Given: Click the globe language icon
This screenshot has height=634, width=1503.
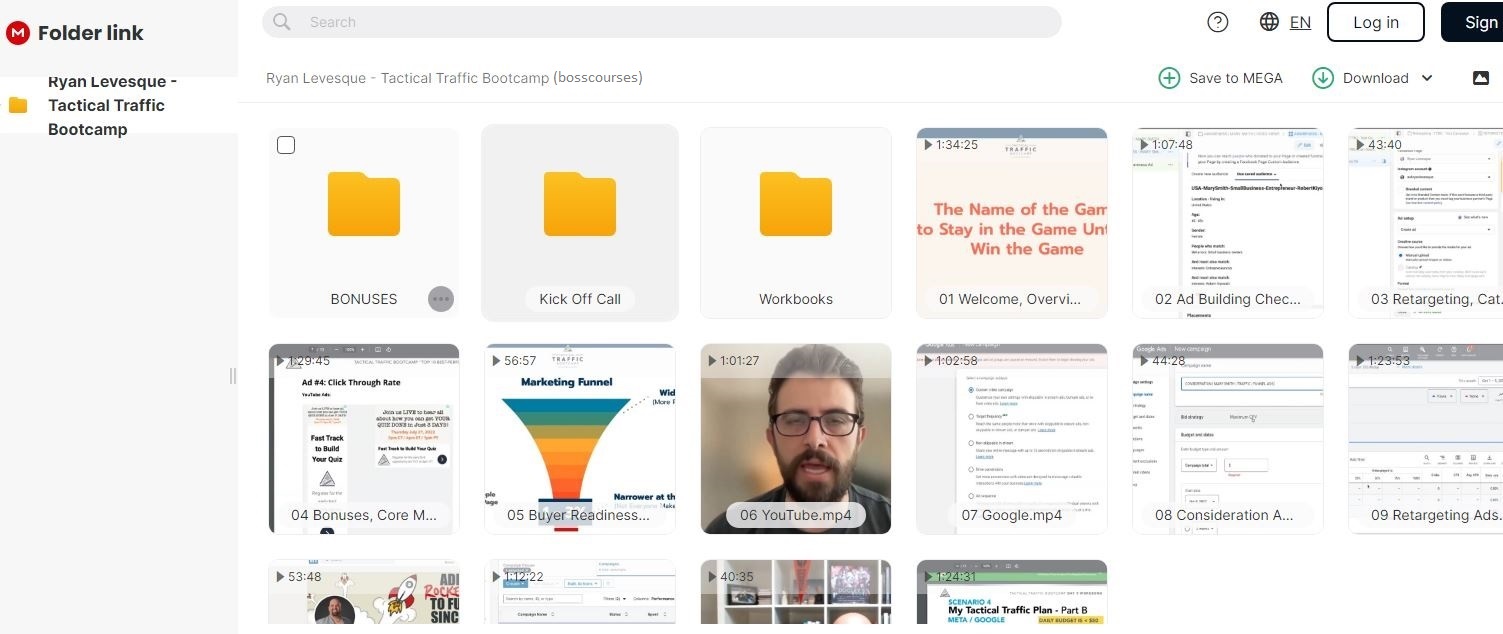Looking at the screenshot, I should click(1269, 22).
